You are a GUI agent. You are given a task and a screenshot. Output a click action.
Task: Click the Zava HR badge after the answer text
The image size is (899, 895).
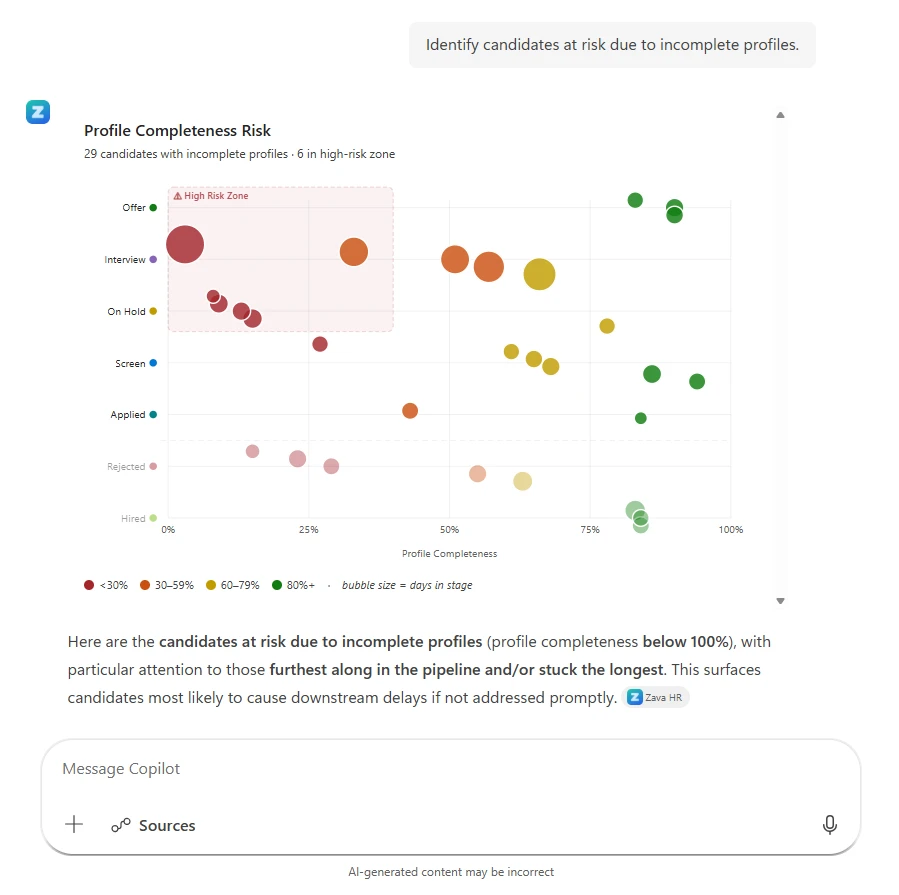coord(657,697)
